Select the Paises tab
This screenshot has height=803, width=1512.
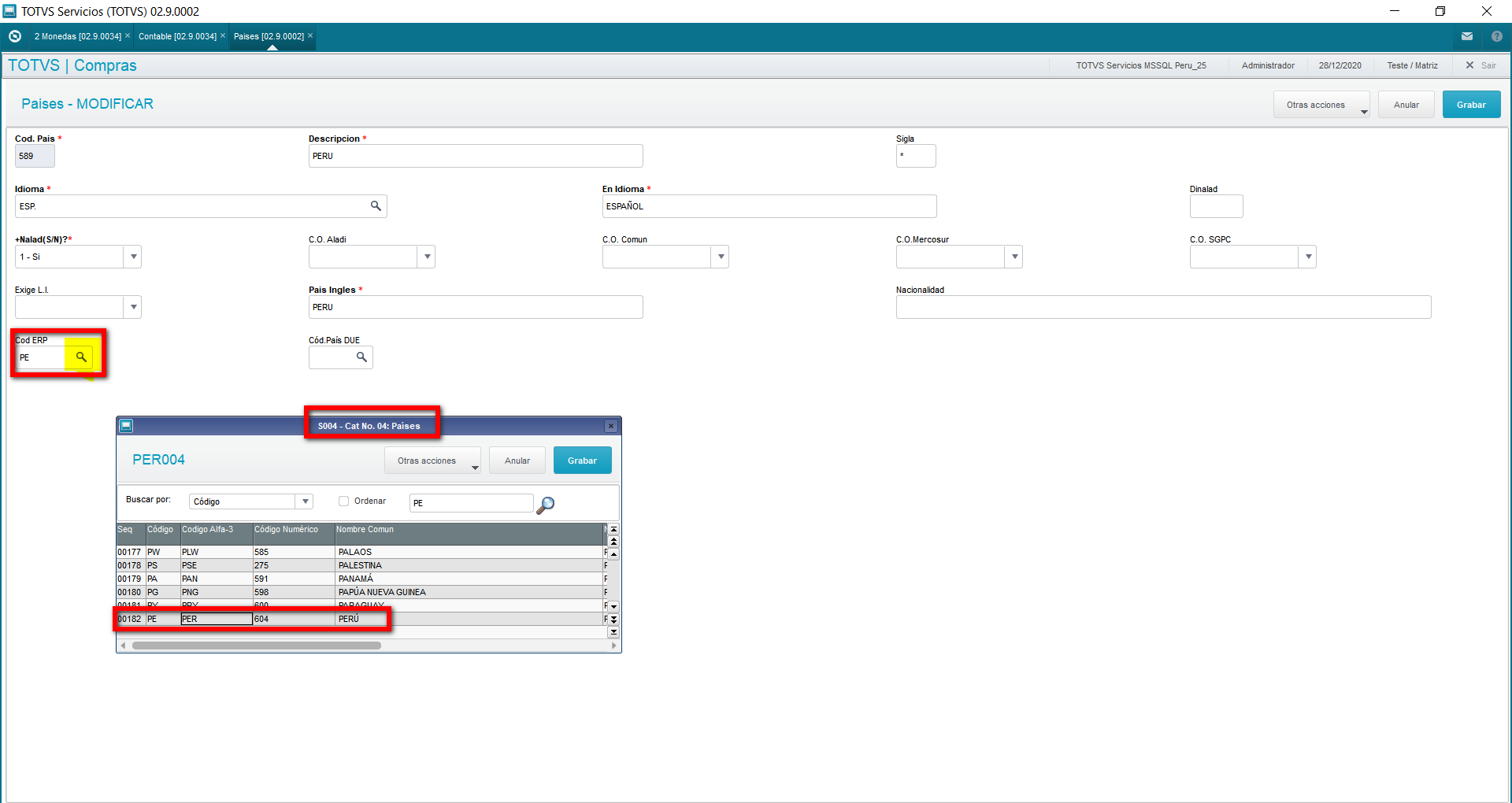(x=269, y=36)
